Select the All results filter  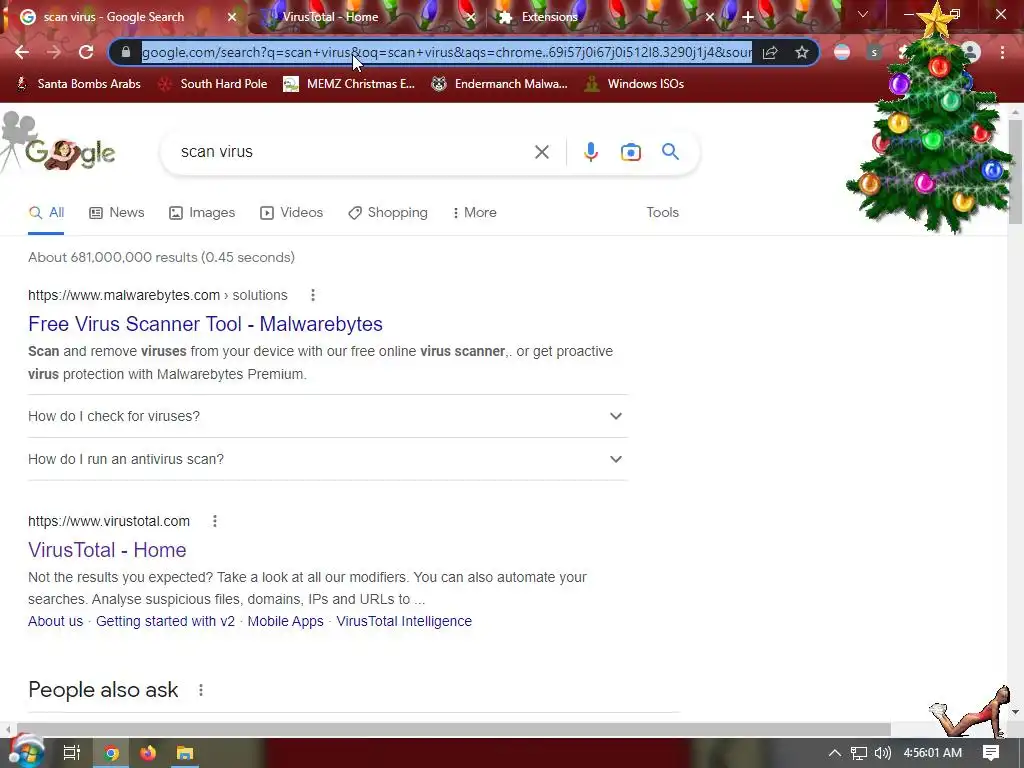[46, 213]
